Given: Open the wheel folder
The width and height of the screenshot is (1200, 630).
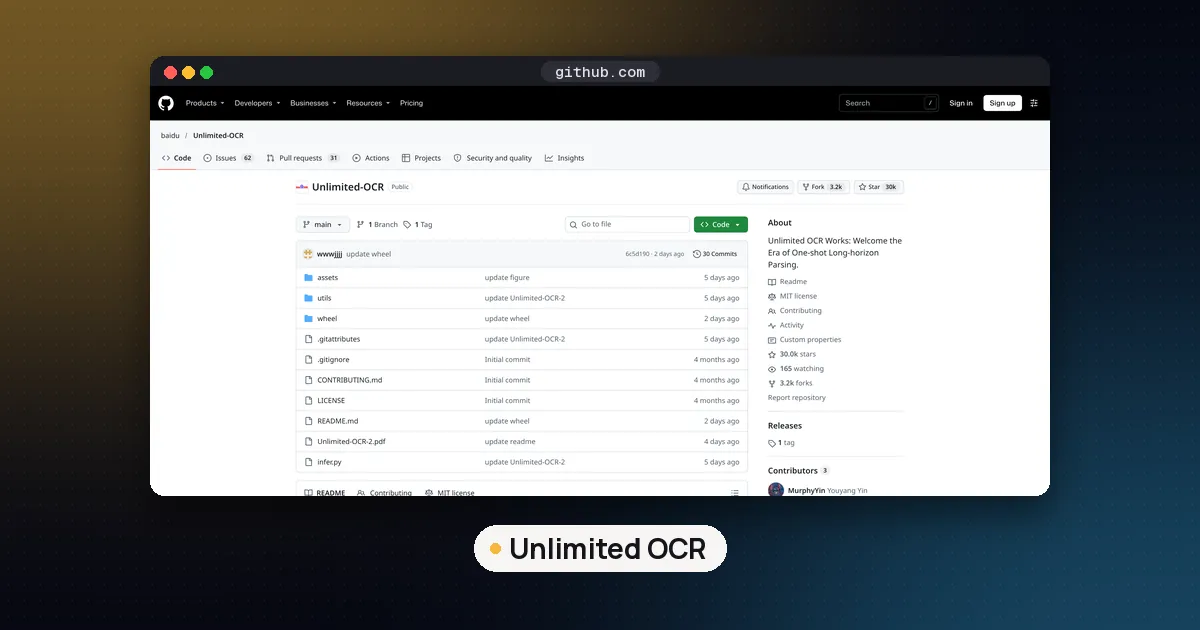Looking at the screenshot, I should (x=327, y=319).
